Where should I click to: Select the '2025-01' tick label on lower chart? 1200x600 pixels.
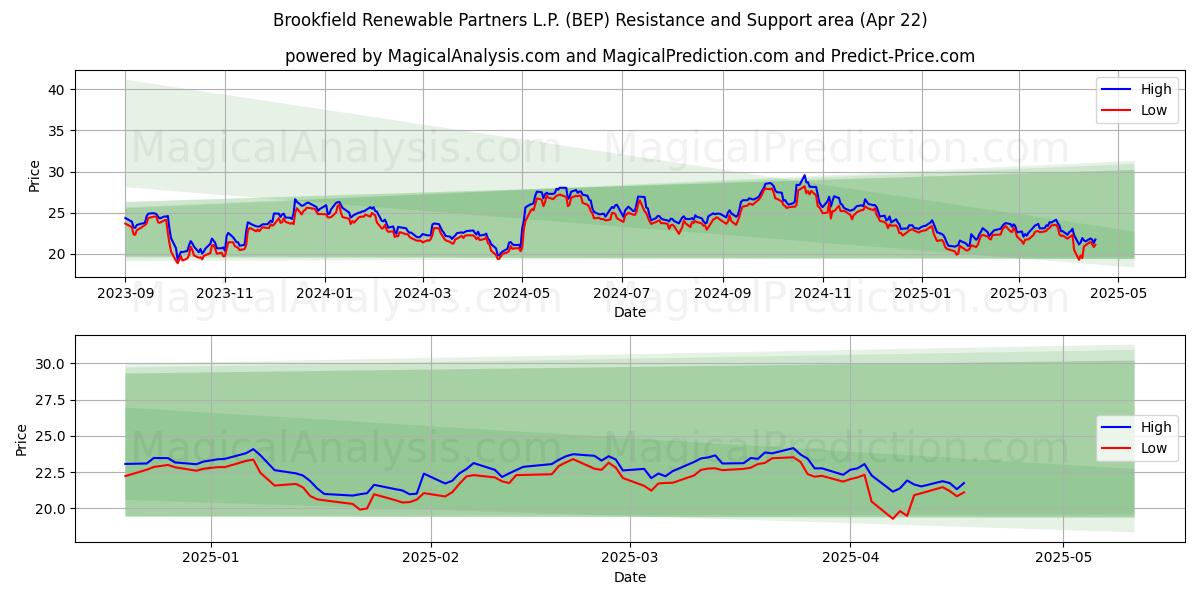point(210,556)
